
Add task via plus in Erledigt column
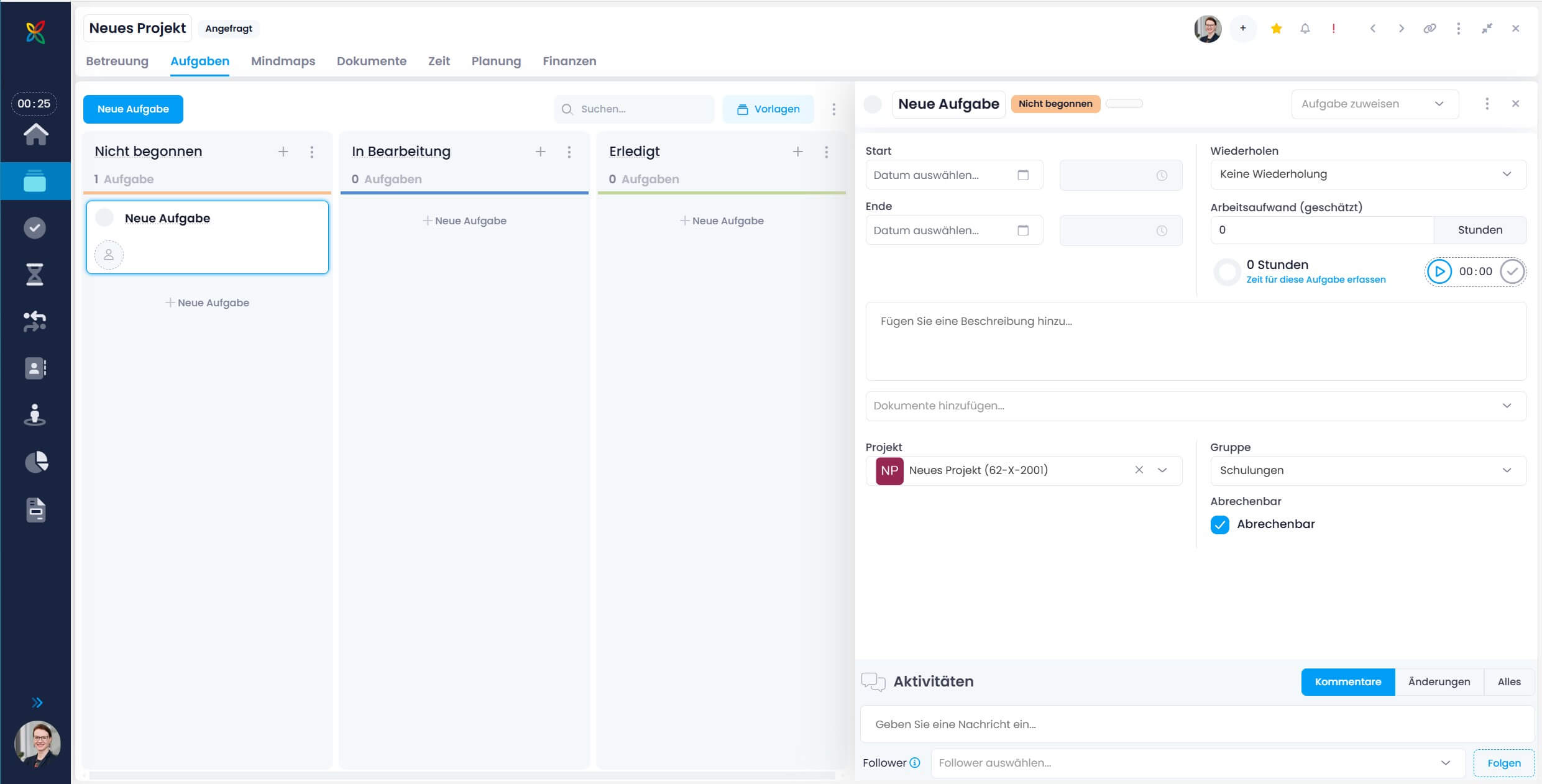pyautogui.click(x=798, y=152)
